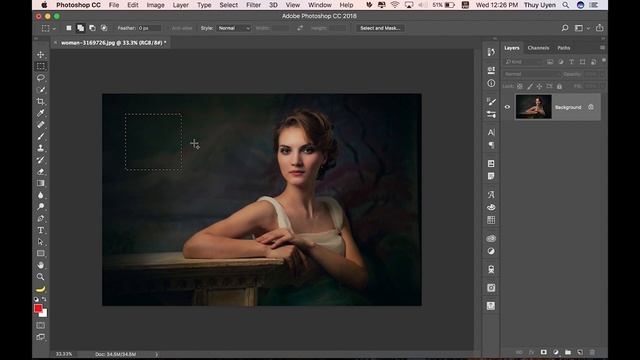Image resolution: width=640 pixels, height=360 pixels.
Task: Open the layer filter Kind dropdown
Action: [523, 62]
